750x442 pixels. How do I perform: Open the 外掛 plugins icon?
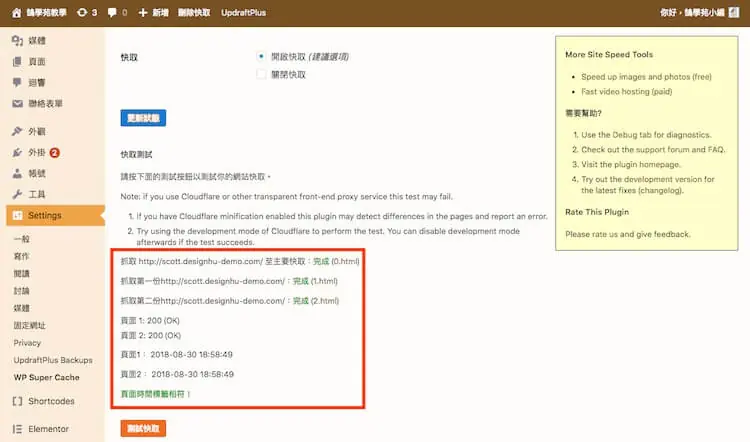pyautogui.click(x=17, y=152)
